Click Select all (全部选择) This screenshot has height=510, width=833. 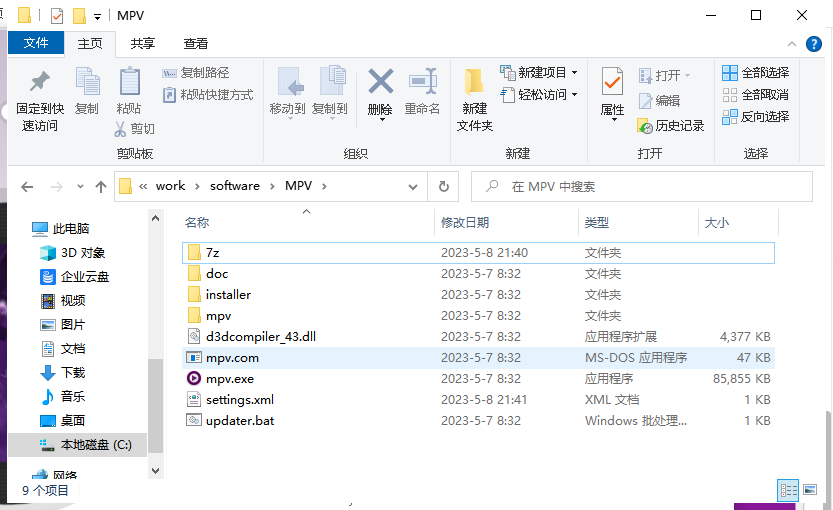(755, 73)
